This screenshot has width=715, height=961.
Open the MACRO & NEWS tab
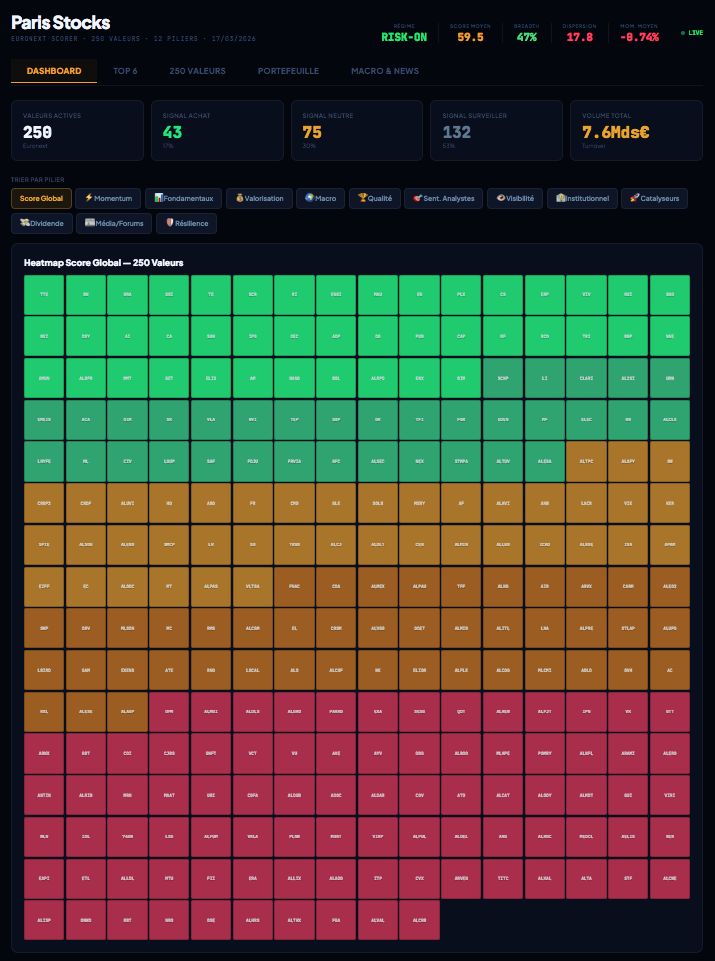[x=385, y=71]
